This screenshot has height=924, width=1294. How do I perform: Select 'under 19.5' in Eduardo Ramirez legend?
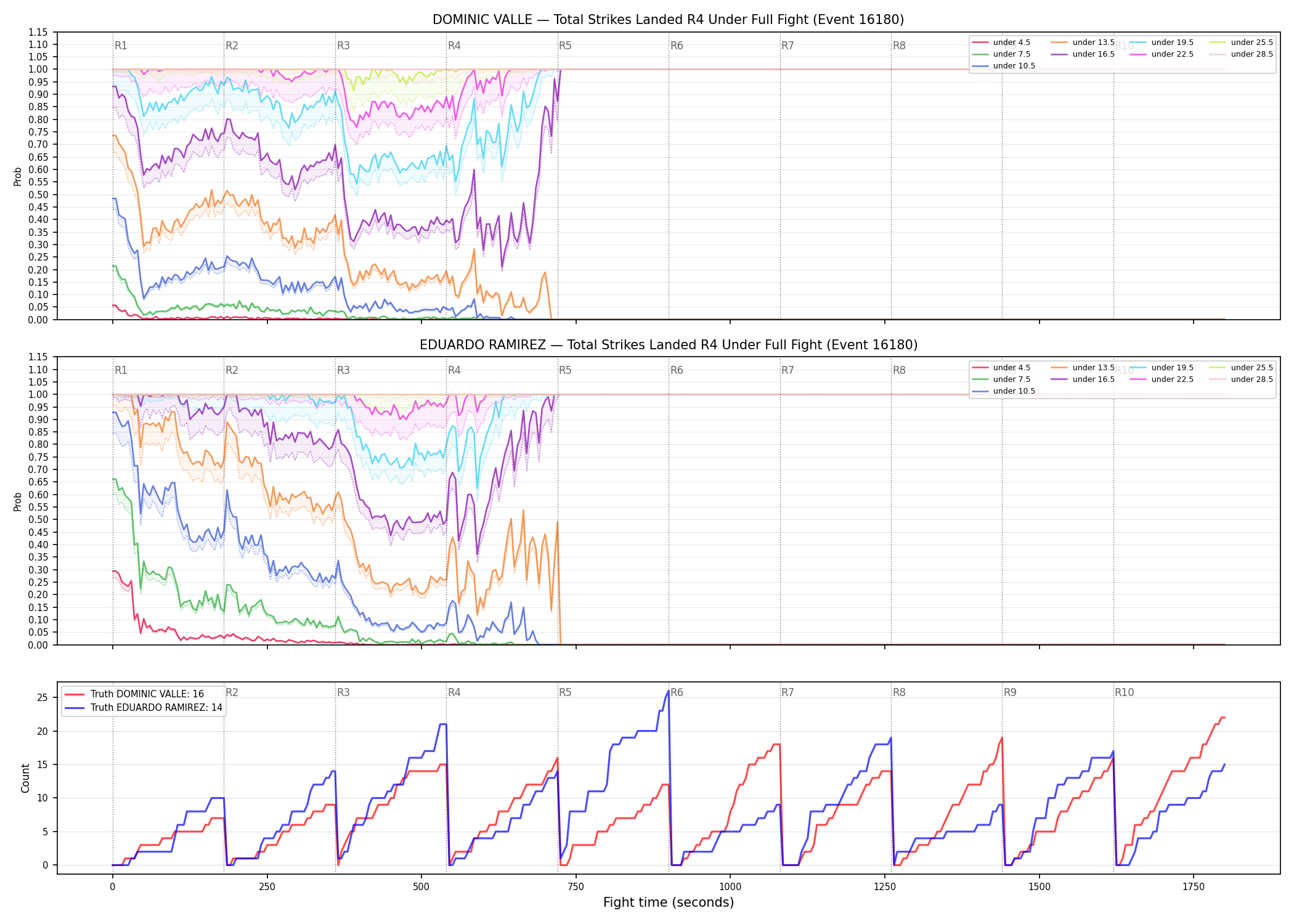pyautogui.click(x=1162, y=368)
